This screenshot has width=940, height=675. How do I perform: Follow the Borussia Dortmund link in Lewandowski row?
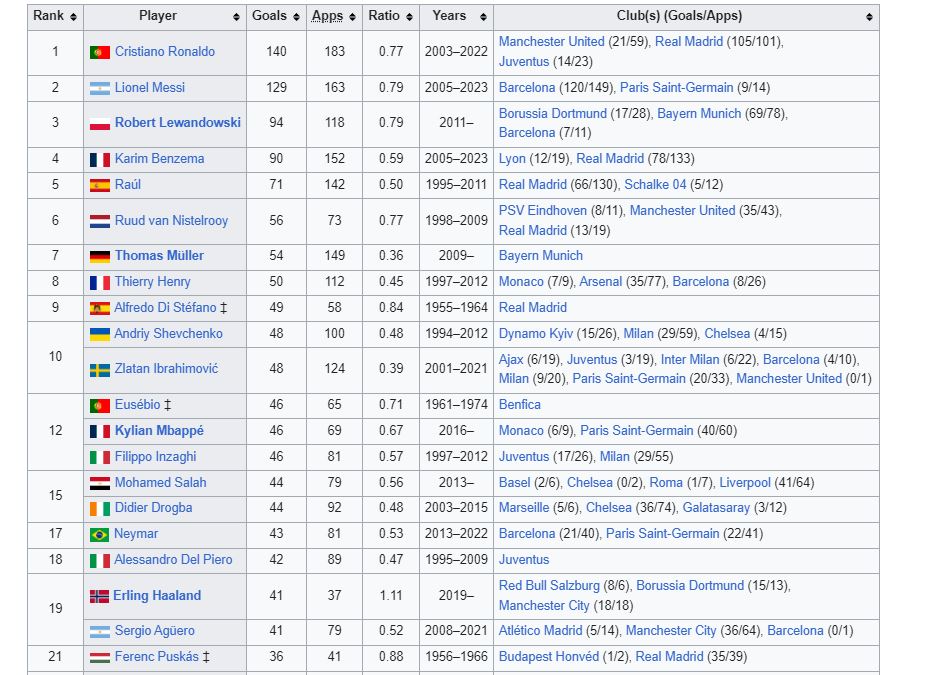pyautogui.click(x=553, y=113)
